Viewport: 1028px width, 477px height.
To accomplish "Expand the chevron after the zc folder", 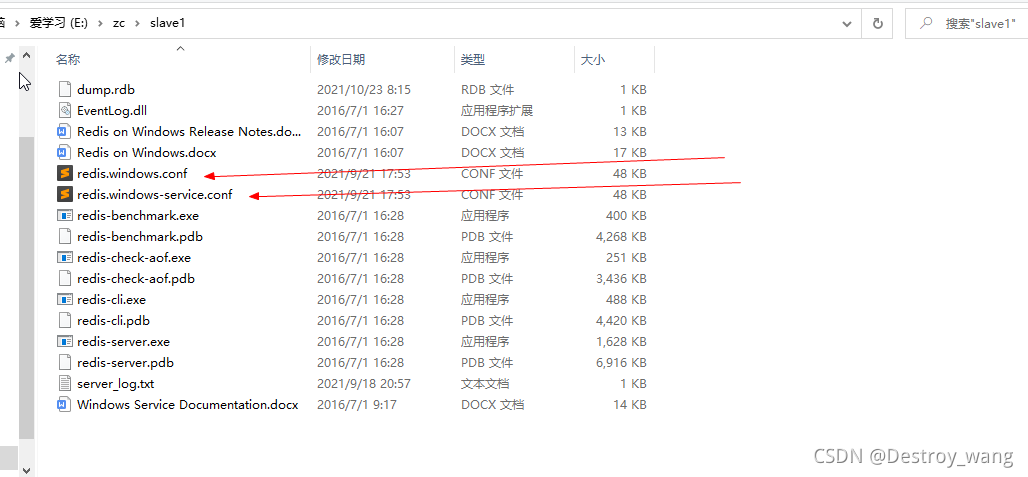I will [137, 23].
